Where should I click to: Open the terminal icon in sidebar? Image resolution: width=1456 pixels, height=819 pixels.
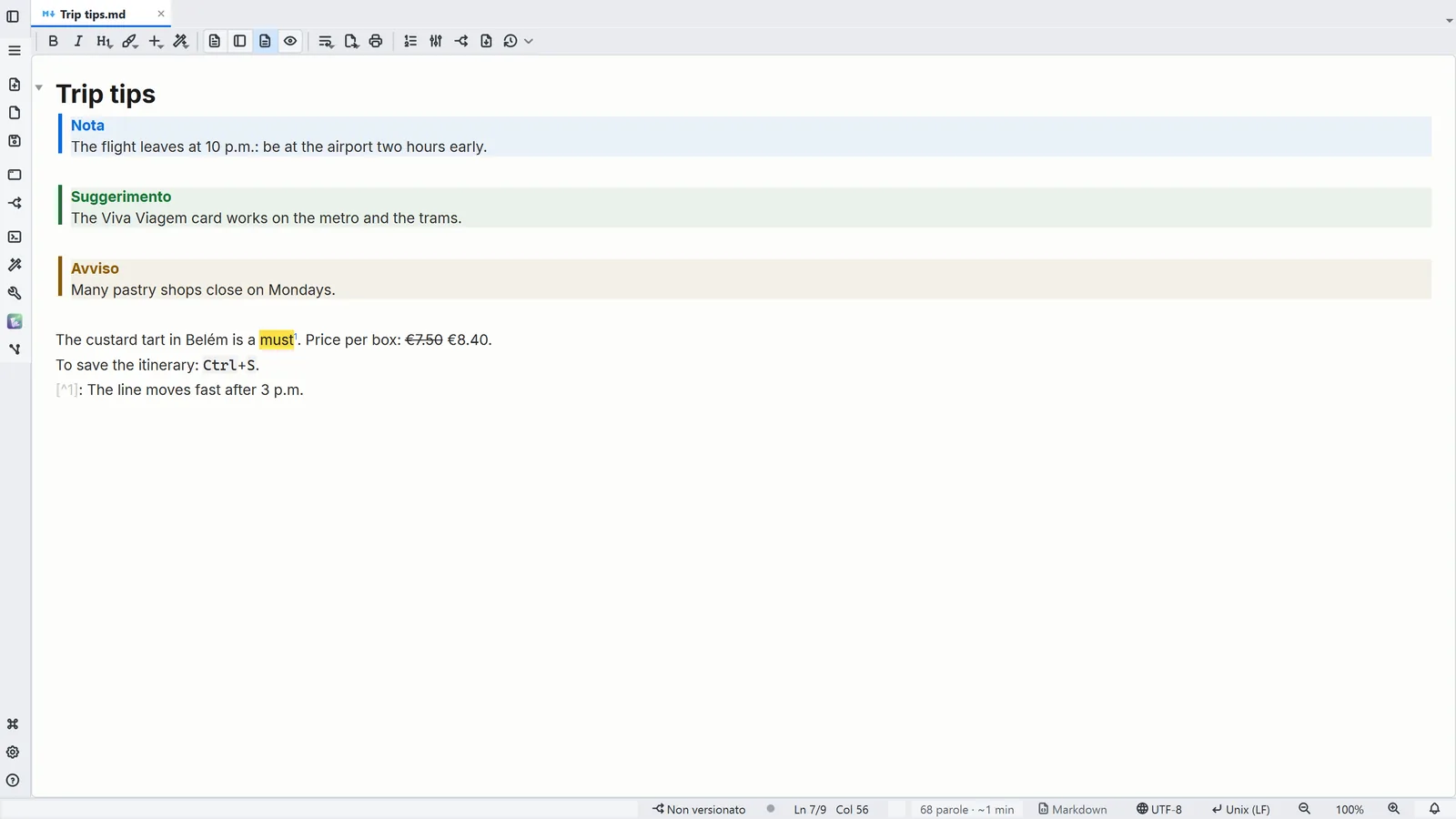[x=15, y=237]
